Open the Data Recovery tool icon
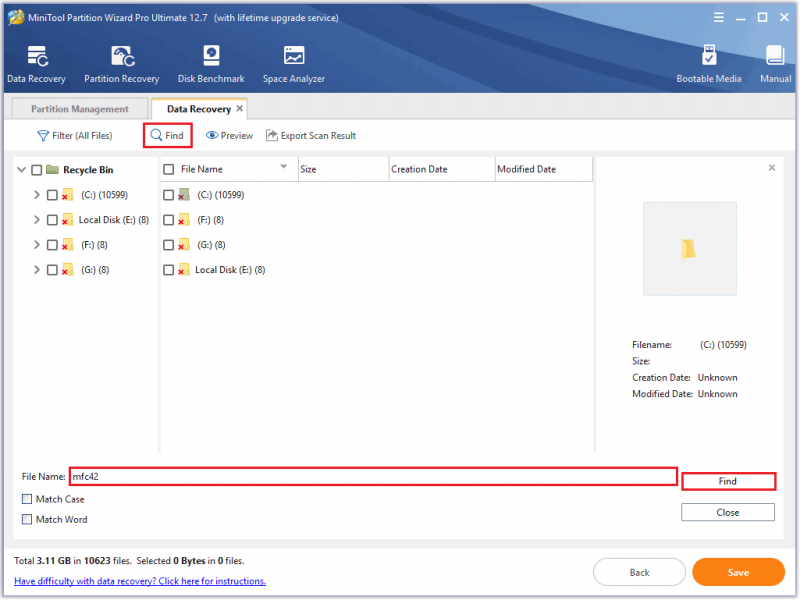 coord(37,56)
